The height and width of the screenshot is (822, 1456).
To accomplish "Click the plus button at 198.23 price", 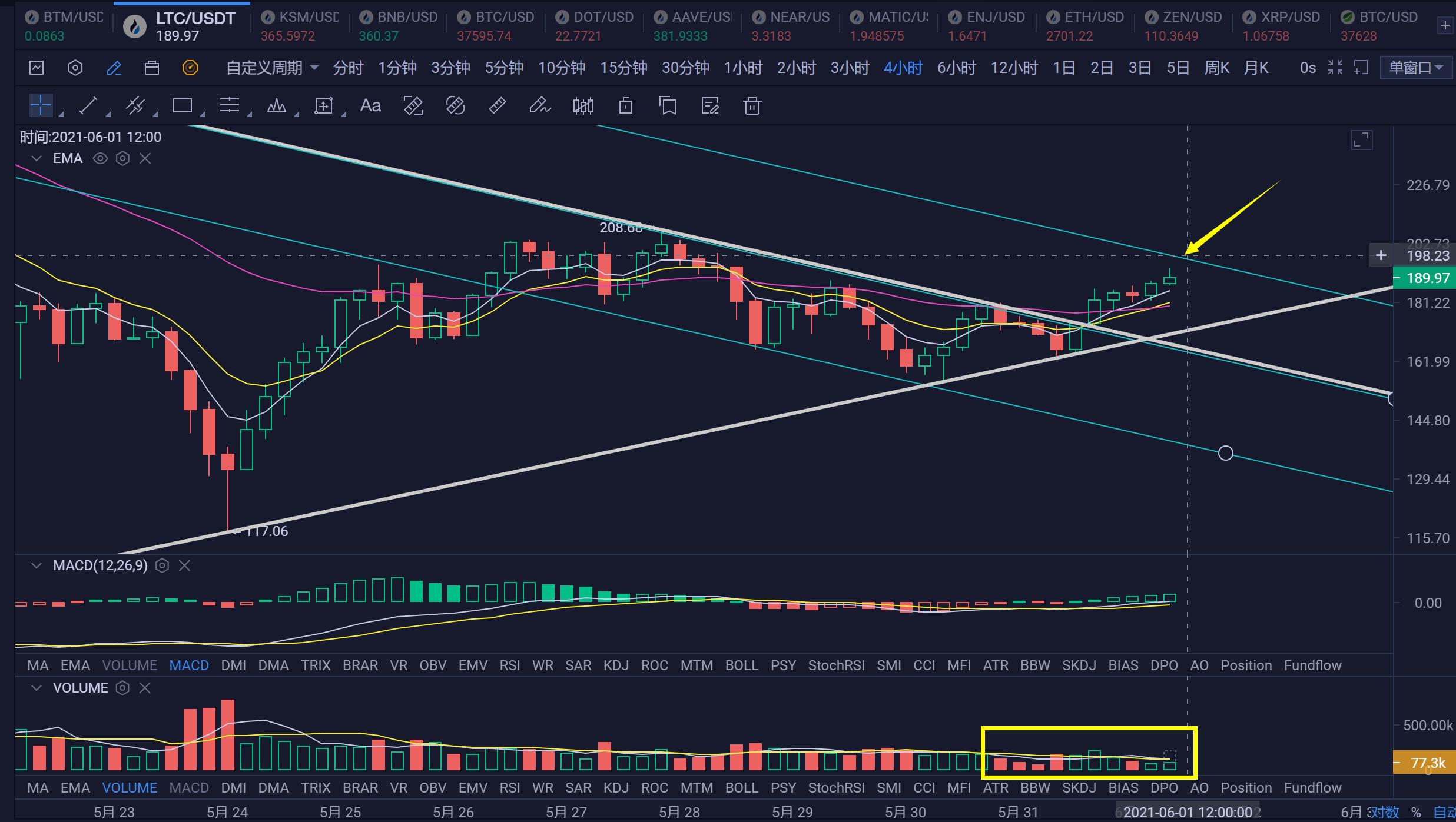I will [1381, 255].
